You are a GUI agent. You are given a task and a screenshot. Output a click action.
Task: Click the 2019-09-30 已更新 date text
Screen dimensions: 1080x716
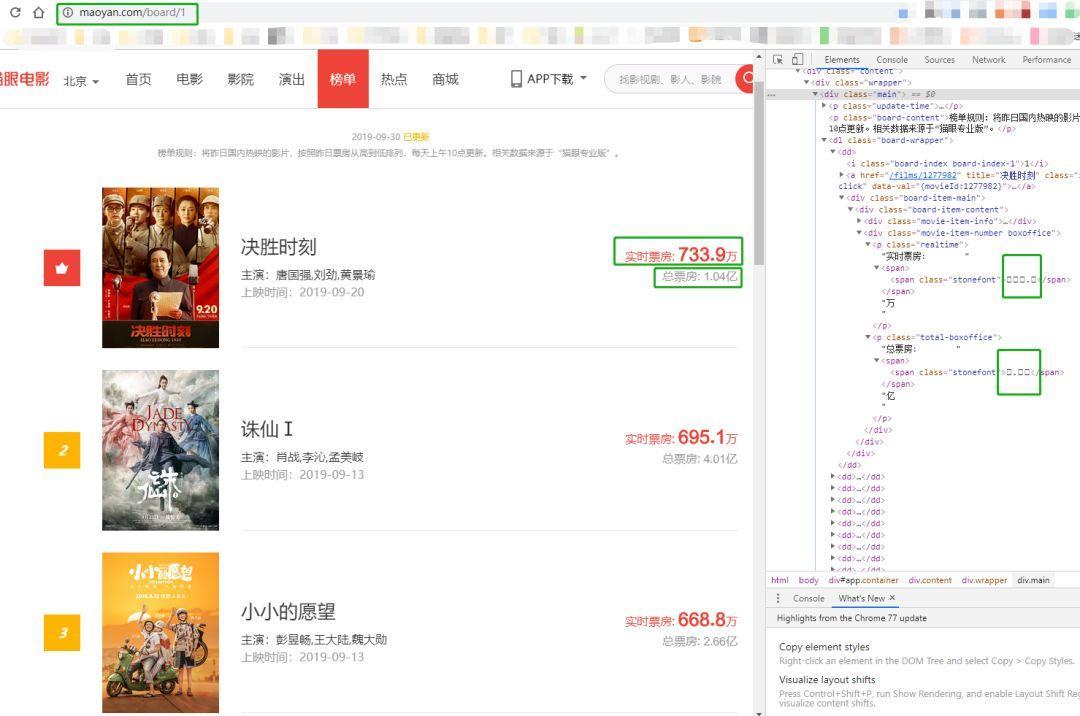(391, 137)
